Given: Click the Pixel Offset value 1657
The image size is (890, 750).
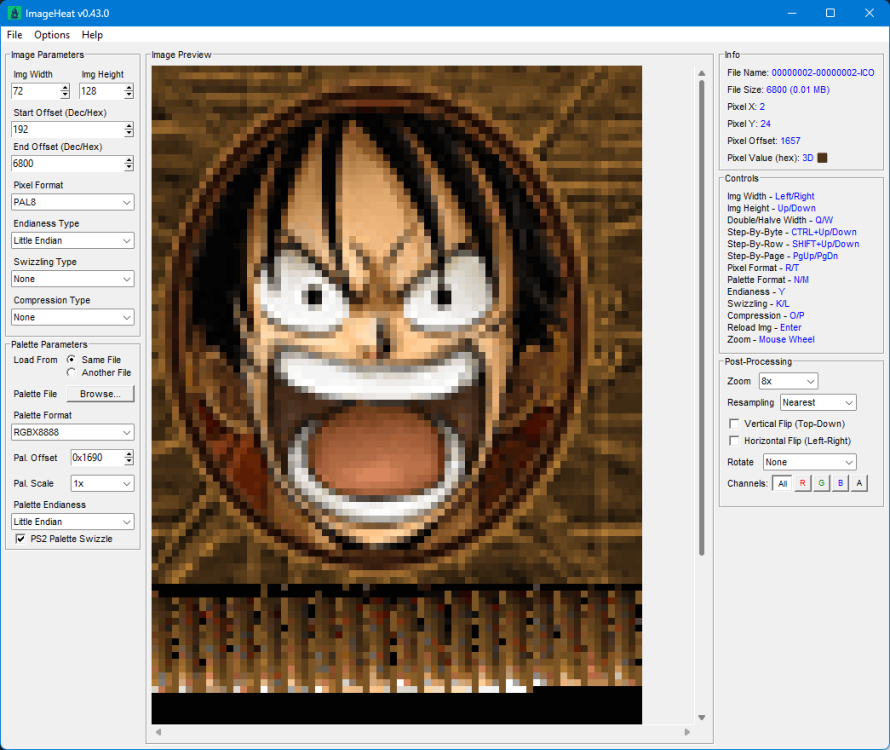Looking at the screenshot, I should [x=790, y=141].
